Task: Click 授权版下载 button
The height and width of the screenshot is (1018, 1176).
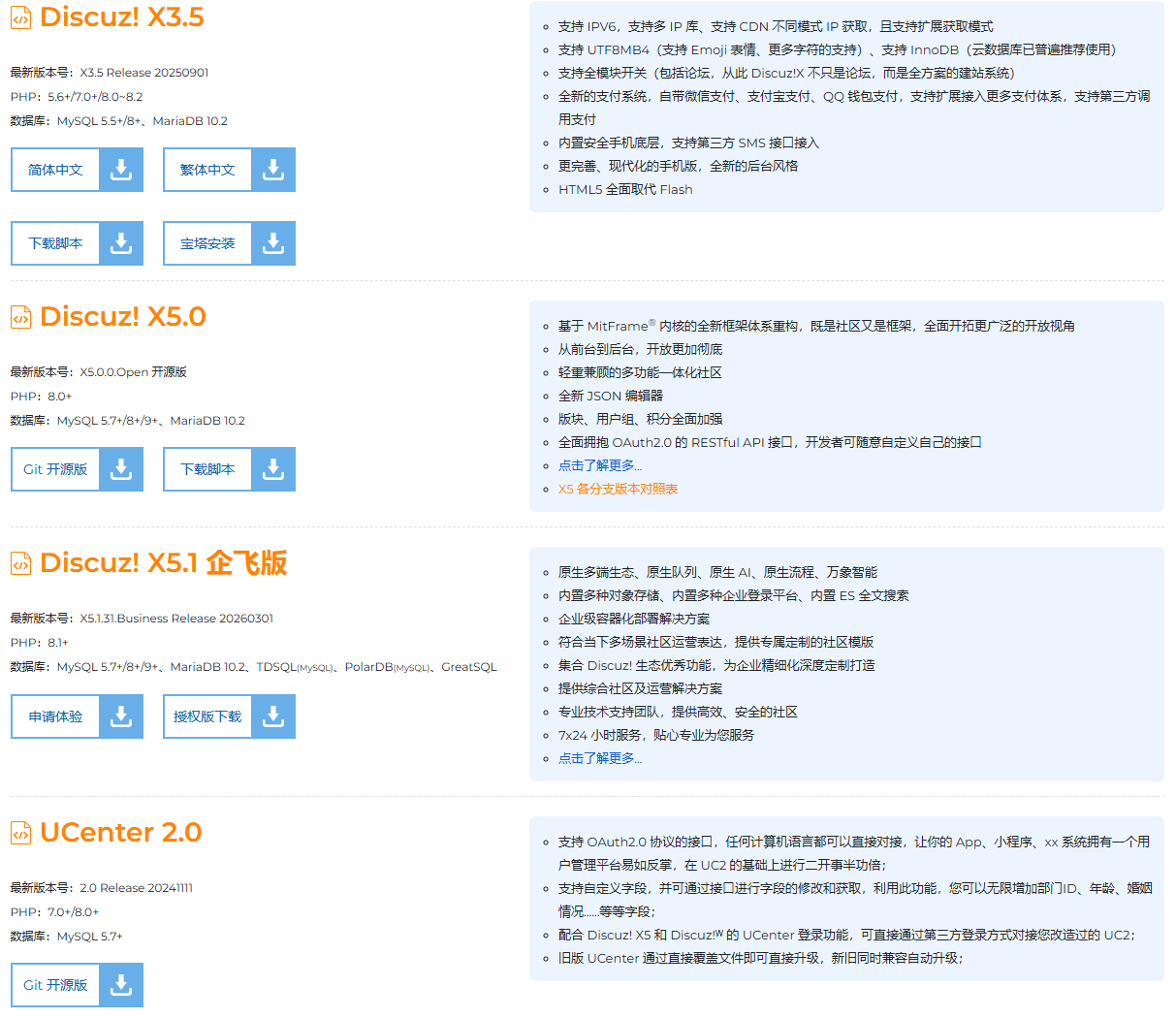Action: pyautogui.click(x=207, y=716)
